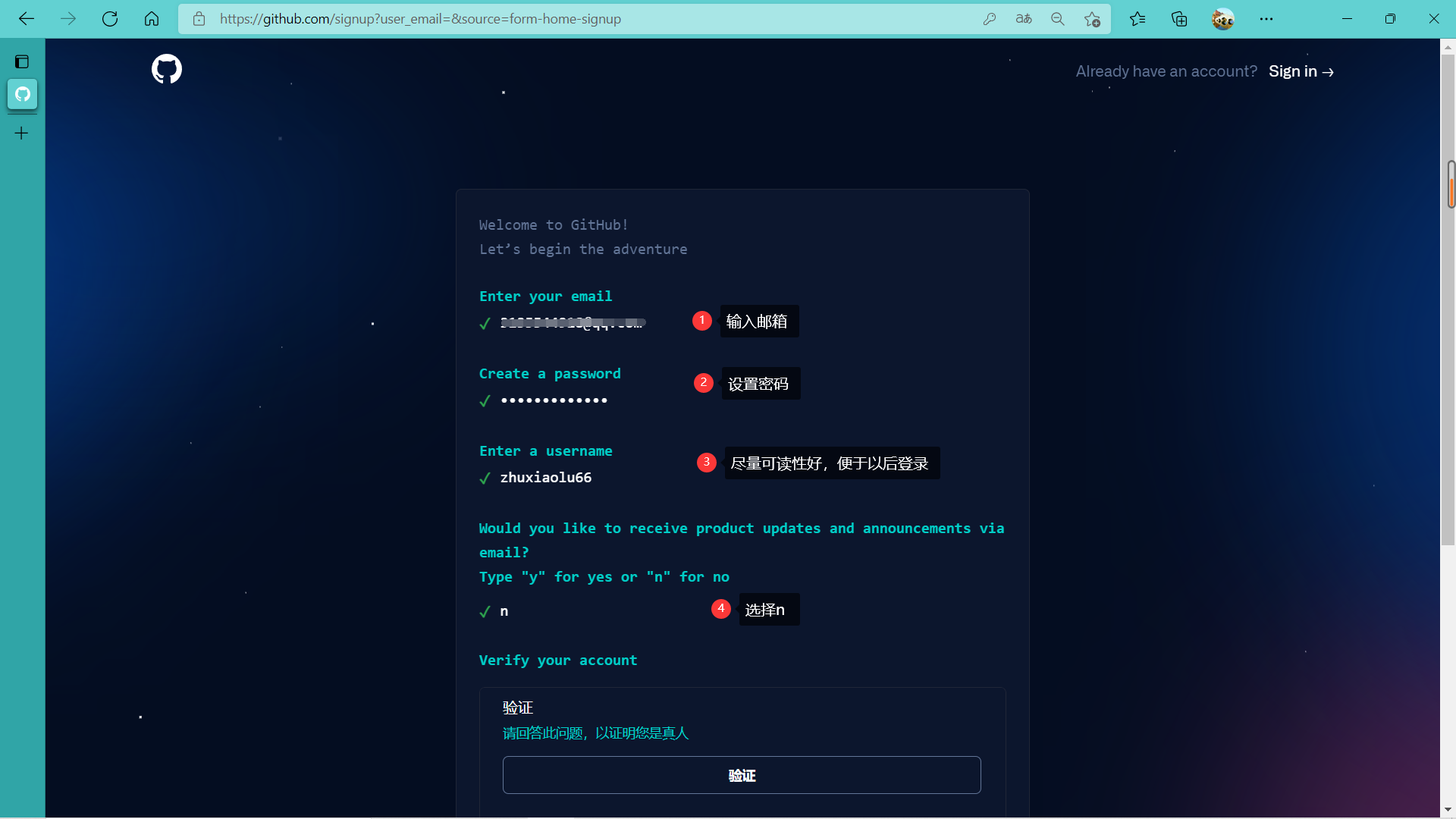Open a new tab with plus
Viewport: 1456px width, 819px height.
[x=22, y=133]
